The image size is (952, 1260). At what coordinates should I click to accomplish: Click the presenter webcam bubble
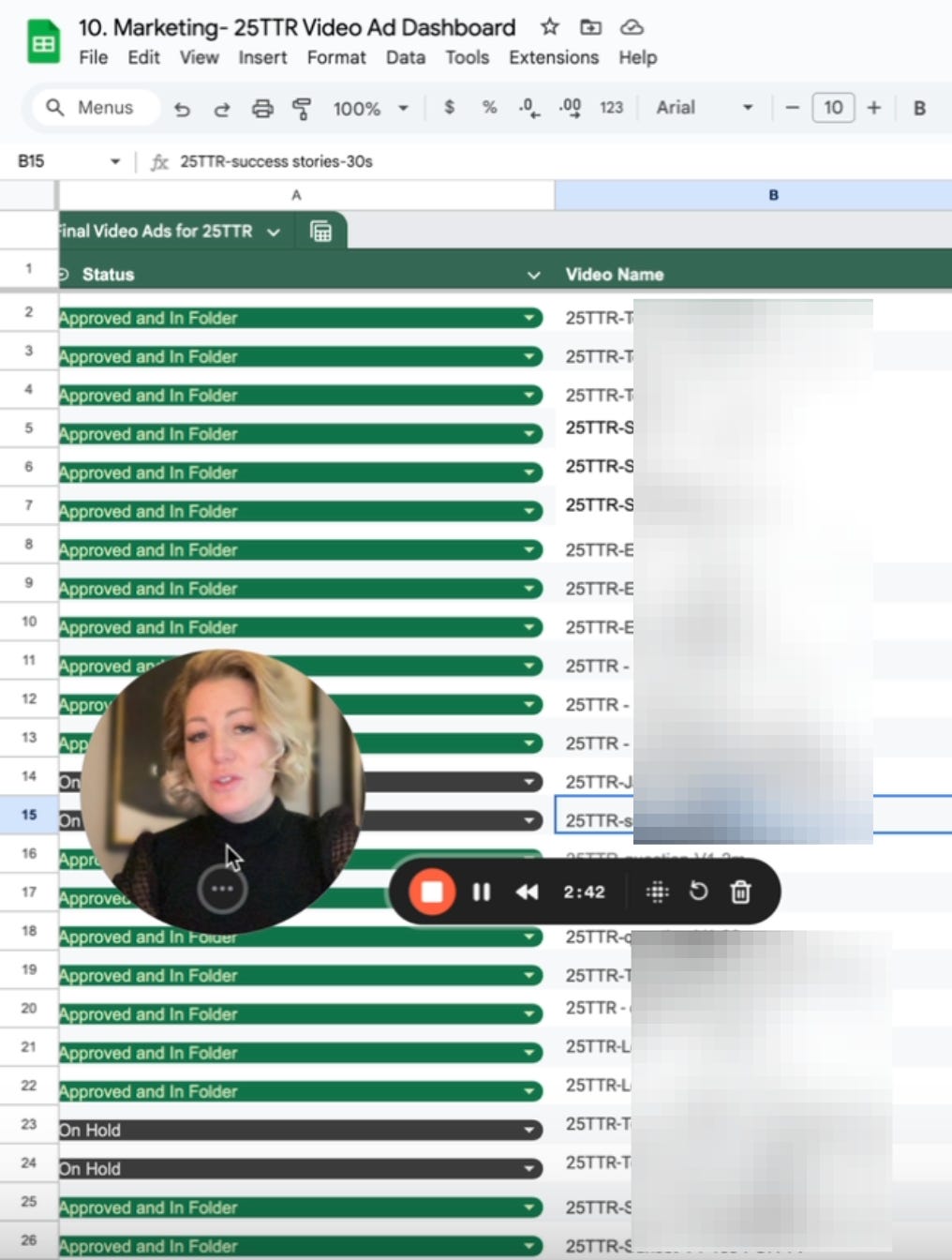(x=223, y=790)
